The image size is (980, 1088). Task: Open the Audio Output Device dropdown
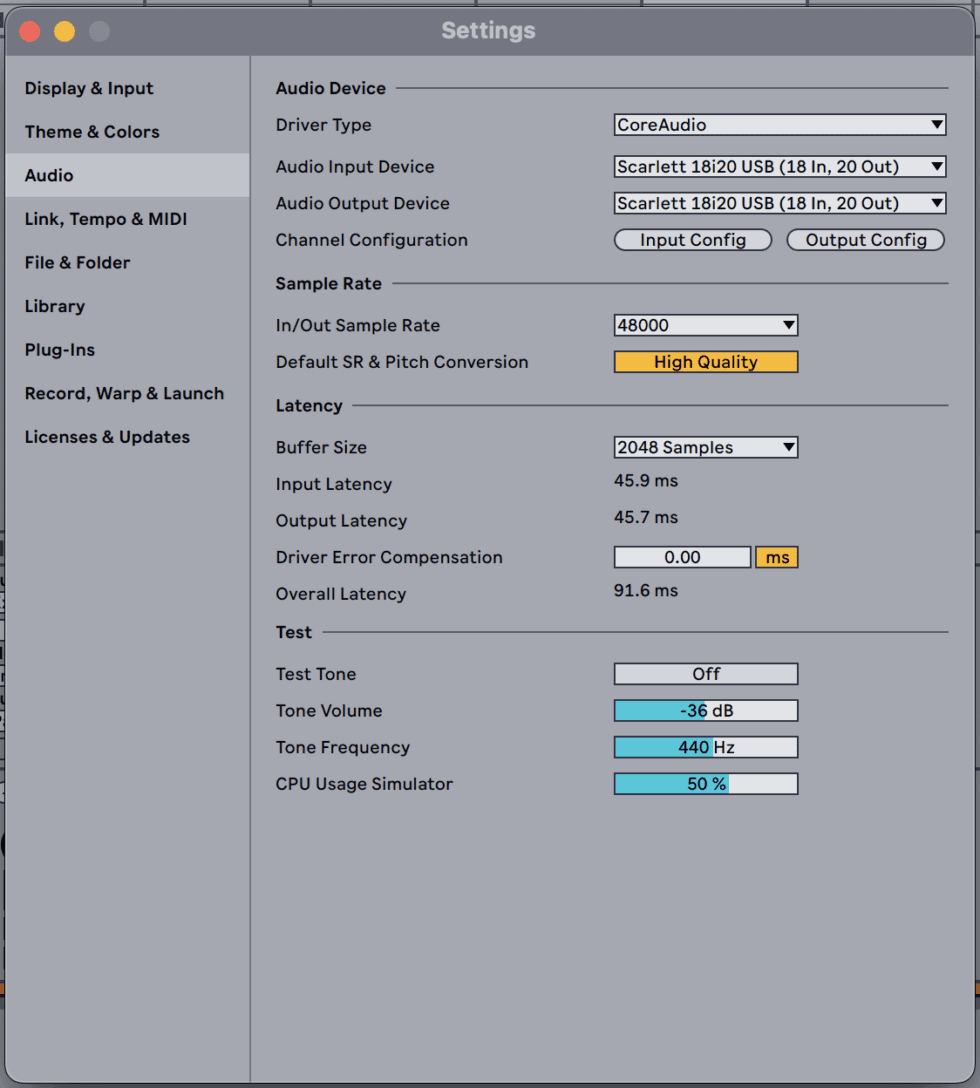(780, 203)
